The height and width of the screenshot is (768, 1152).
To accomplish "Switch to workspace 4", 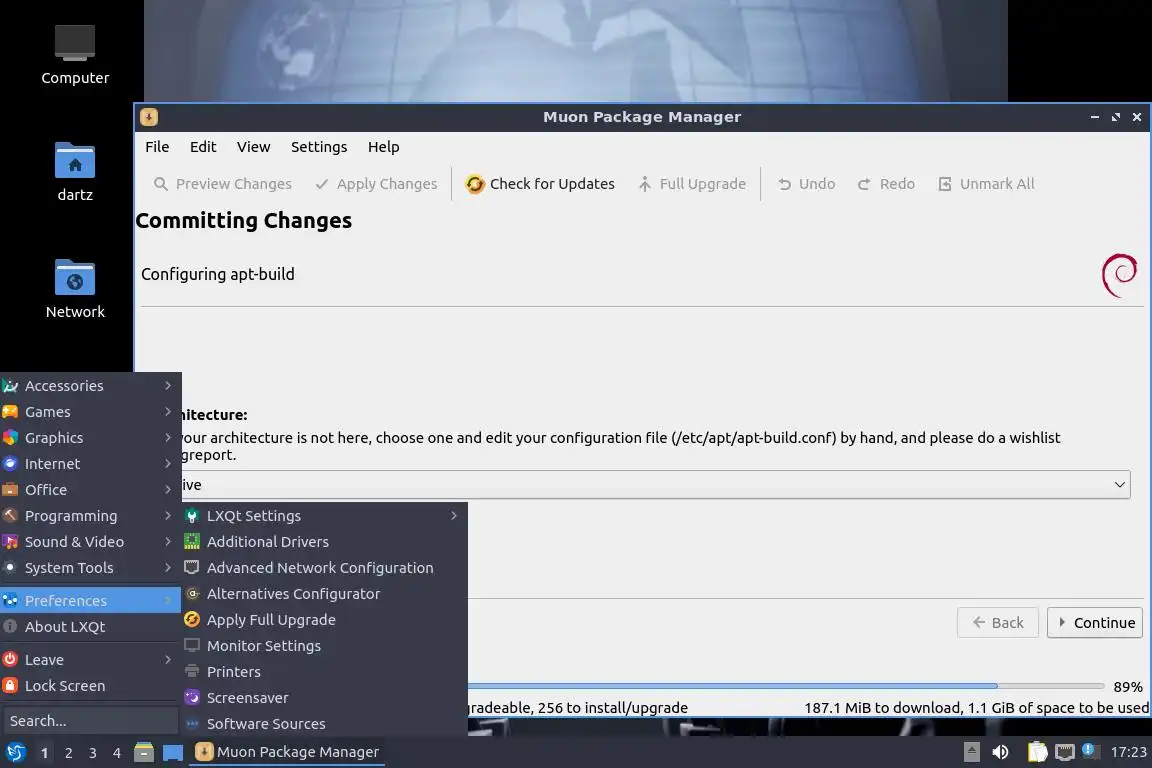I will [117, 753].
